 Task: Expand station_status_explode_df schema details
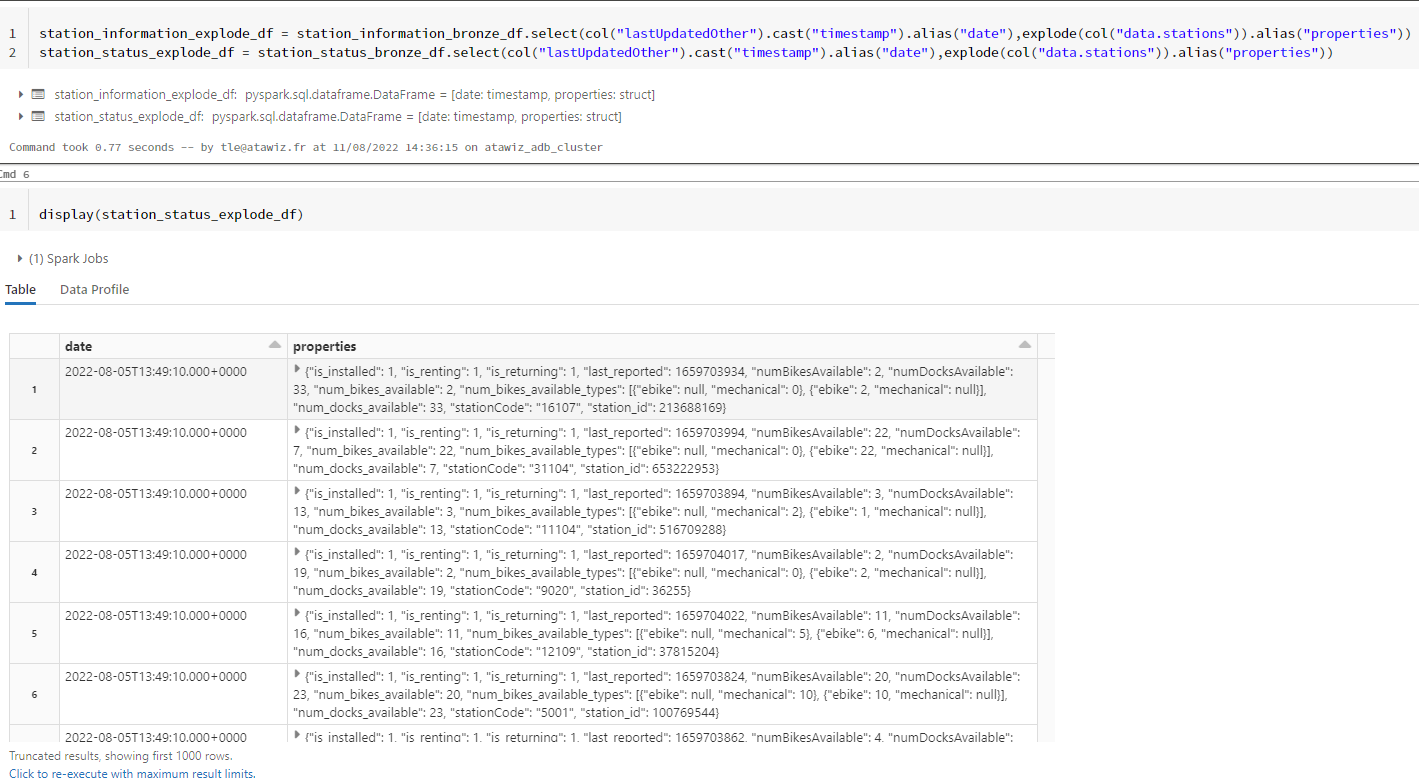(x=21, y=117)
